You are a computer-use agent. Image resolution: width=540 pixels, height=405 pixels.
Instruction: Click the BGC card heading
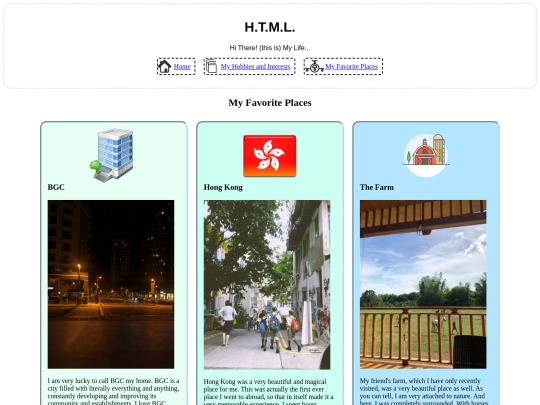click(x=56, y=187)
